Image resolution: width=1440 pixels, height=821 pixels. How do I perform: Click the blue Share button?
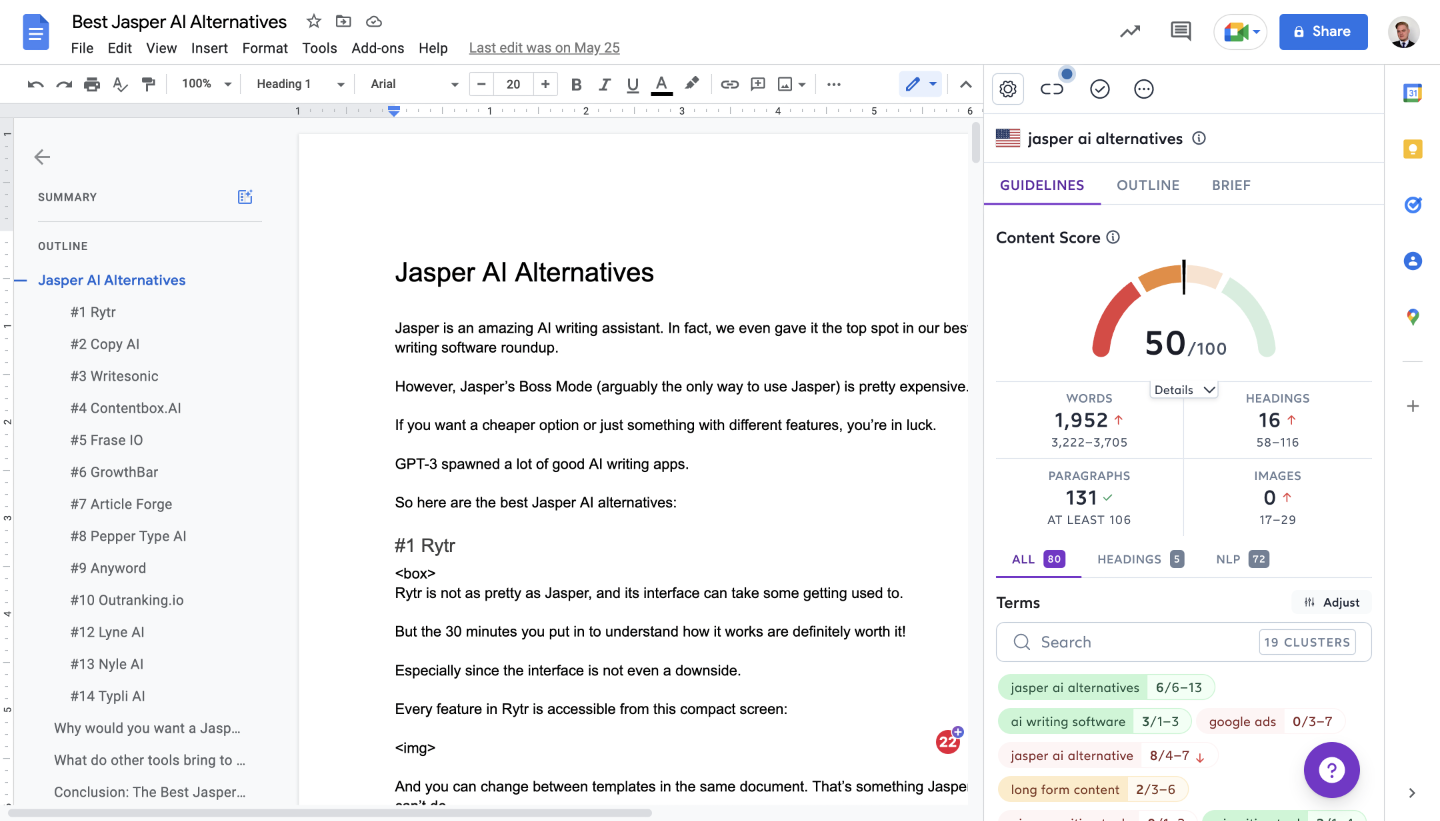[x=1322, y=31]
